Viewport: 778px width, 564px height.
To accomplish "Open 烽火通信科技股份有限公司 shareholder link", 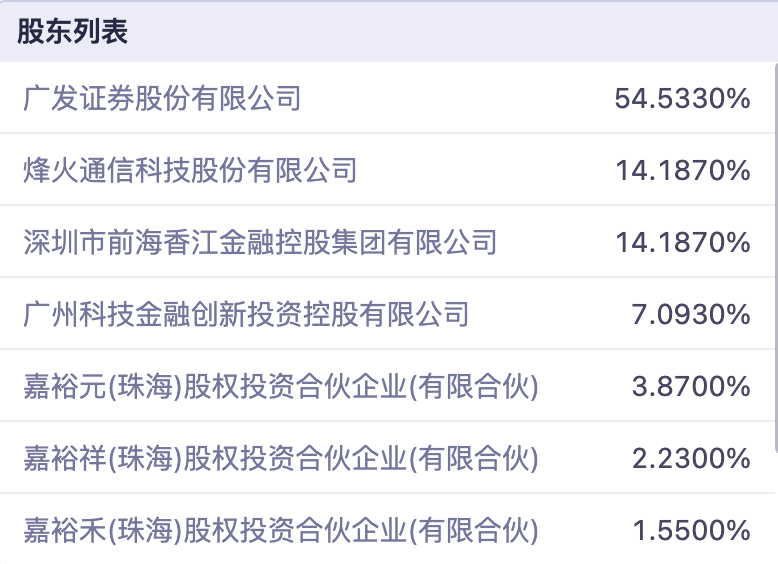I will tap(189, 170).
